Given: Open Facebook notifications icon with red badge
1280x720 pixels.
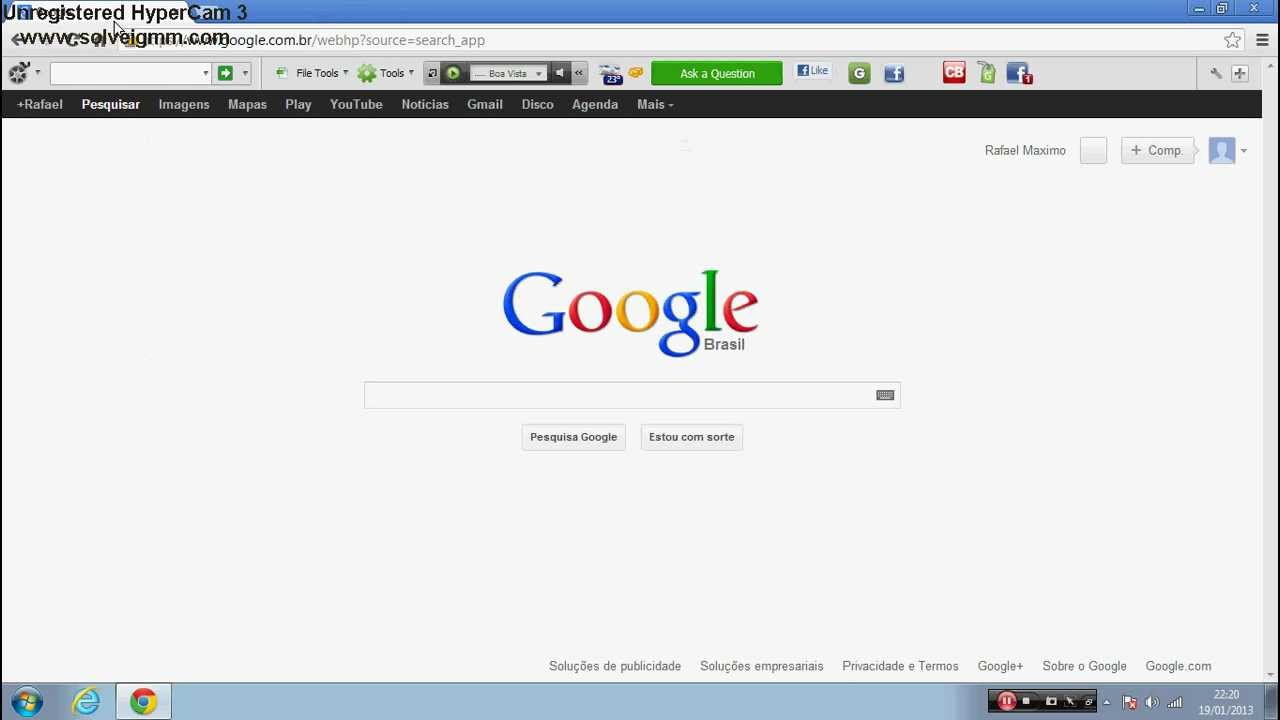Looking at the screenshot, I should 1019,73.
